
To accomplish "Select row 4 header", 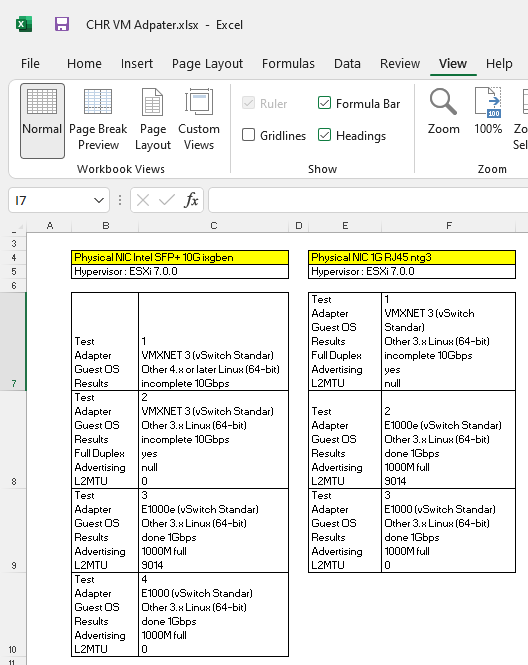I will (x=14, y=257).
